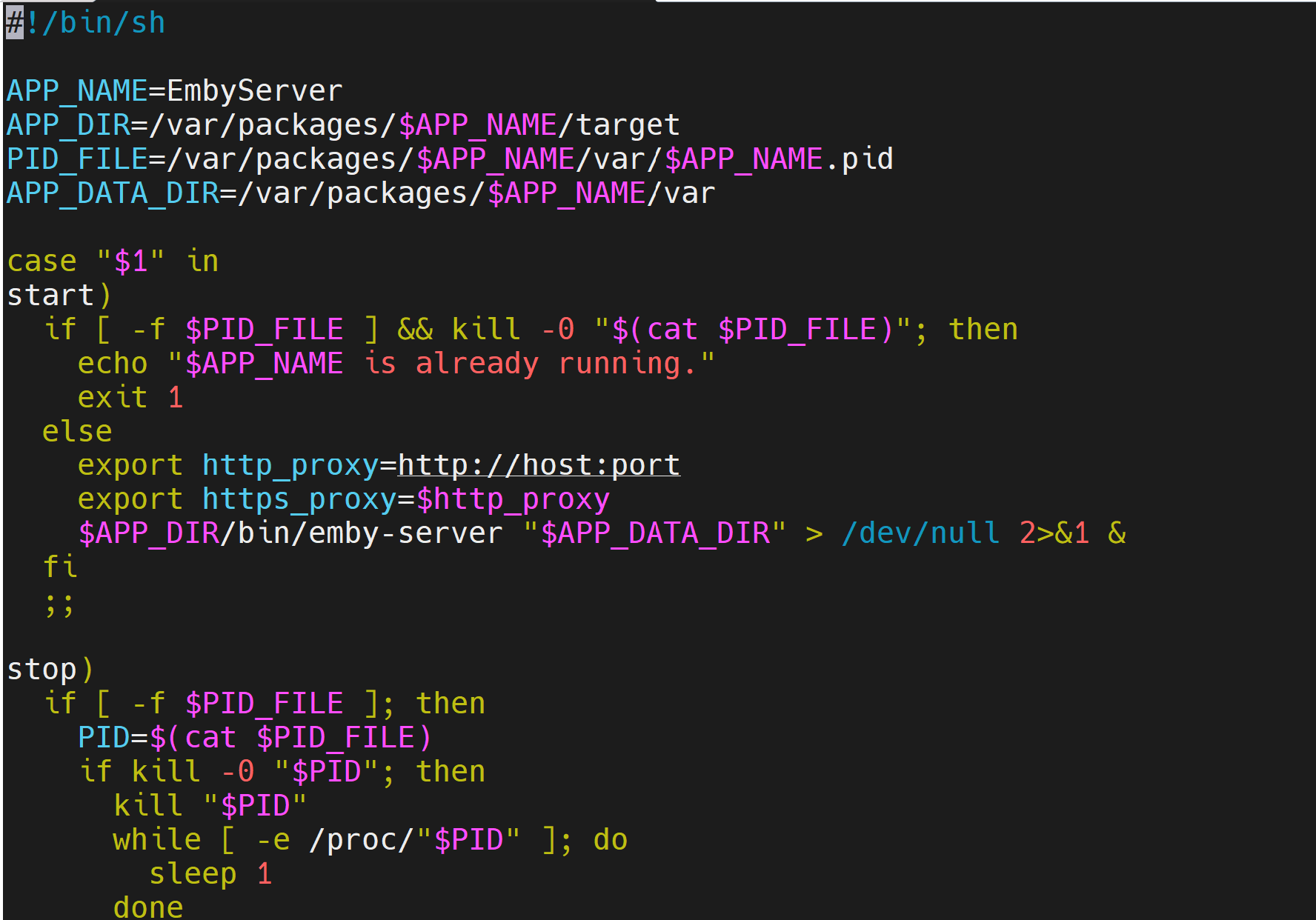Click the "do" keyword
The image size is (1316, 920).
611,841
